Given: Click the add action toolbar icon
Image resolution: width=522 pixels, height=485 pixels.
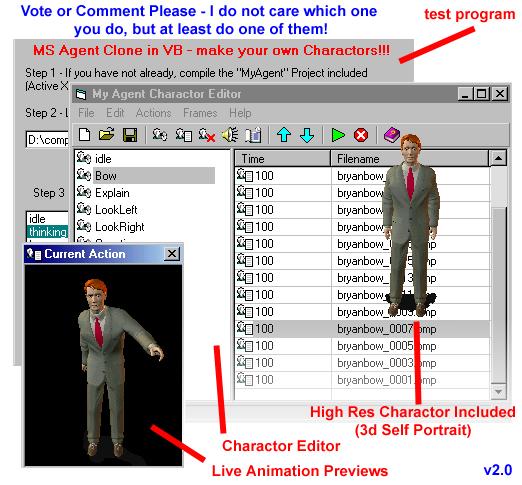Looking at the screenshot, I should click(160, 135).
